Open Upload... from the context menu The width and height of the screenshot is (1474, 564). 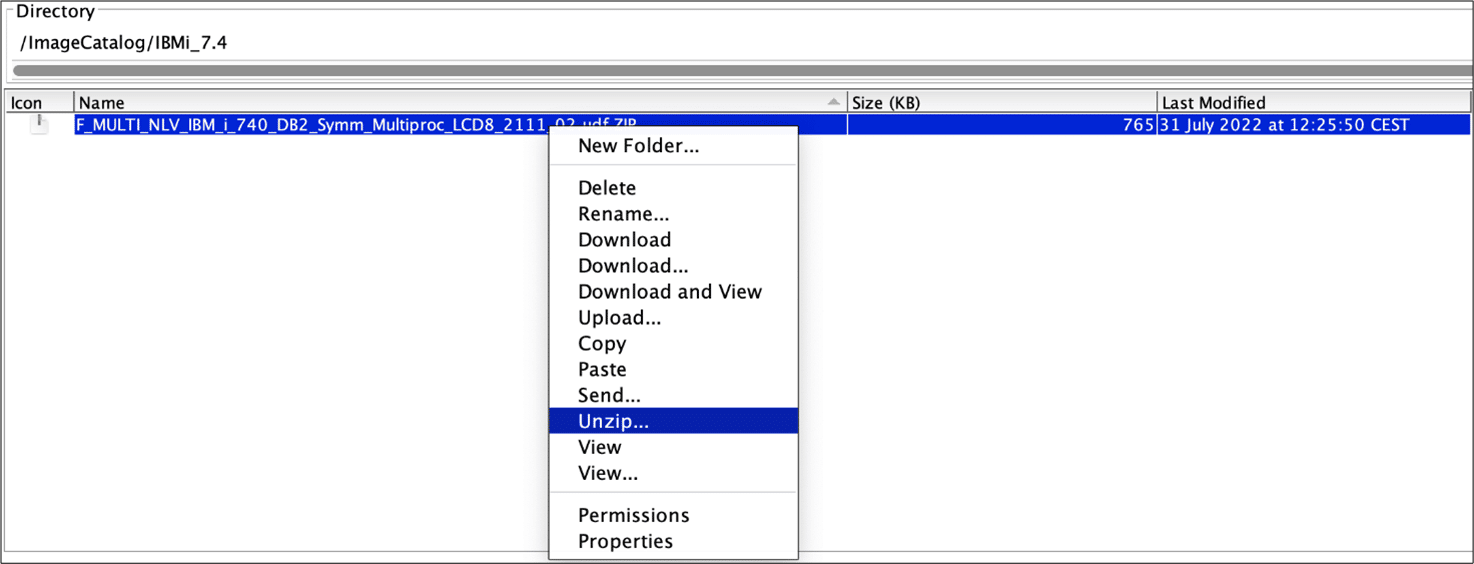pyautogui.click(x=619, y=318)
